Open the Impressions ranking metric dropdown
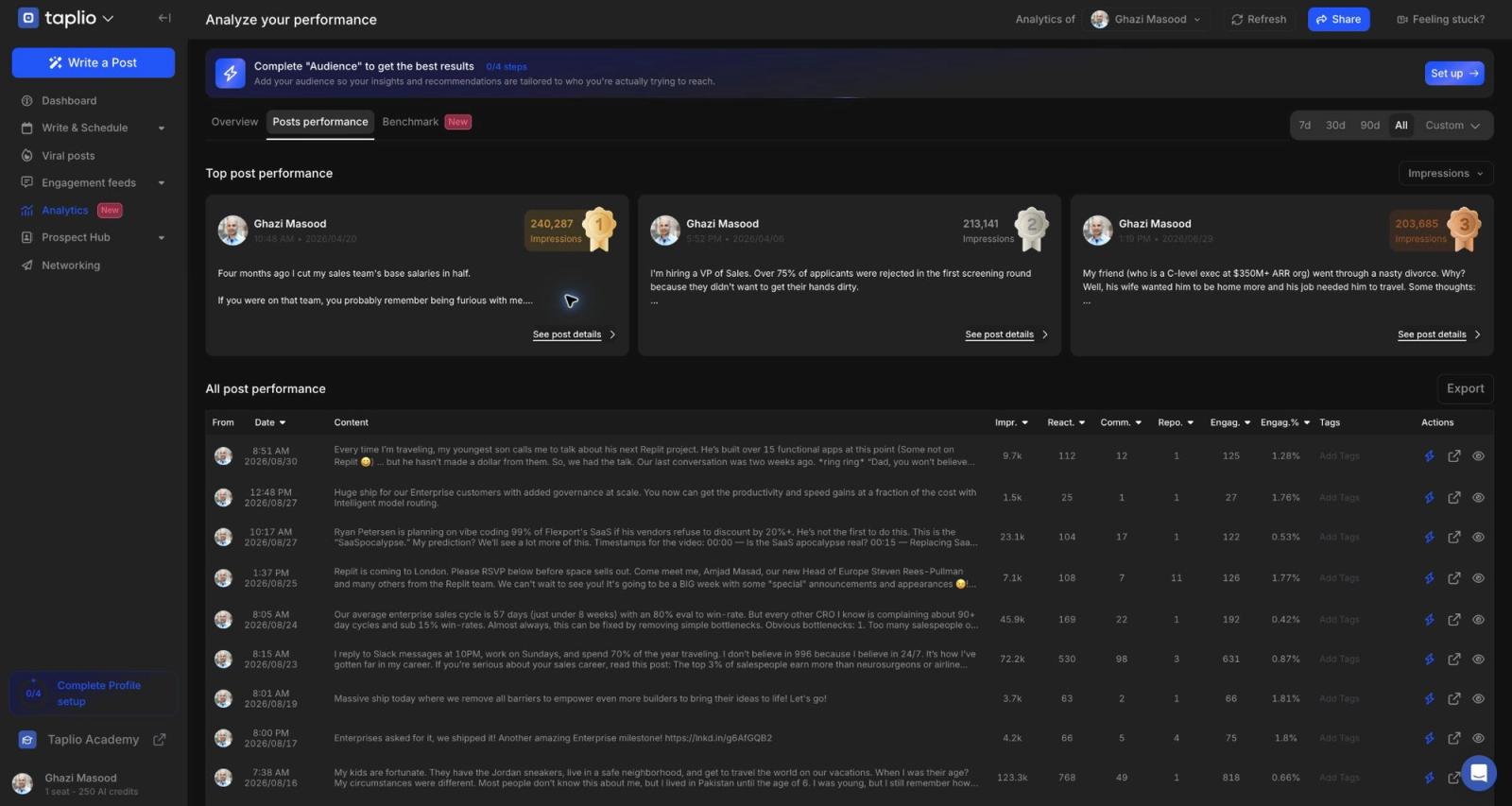This screenshot has width=1512, height=806. 1446,173
